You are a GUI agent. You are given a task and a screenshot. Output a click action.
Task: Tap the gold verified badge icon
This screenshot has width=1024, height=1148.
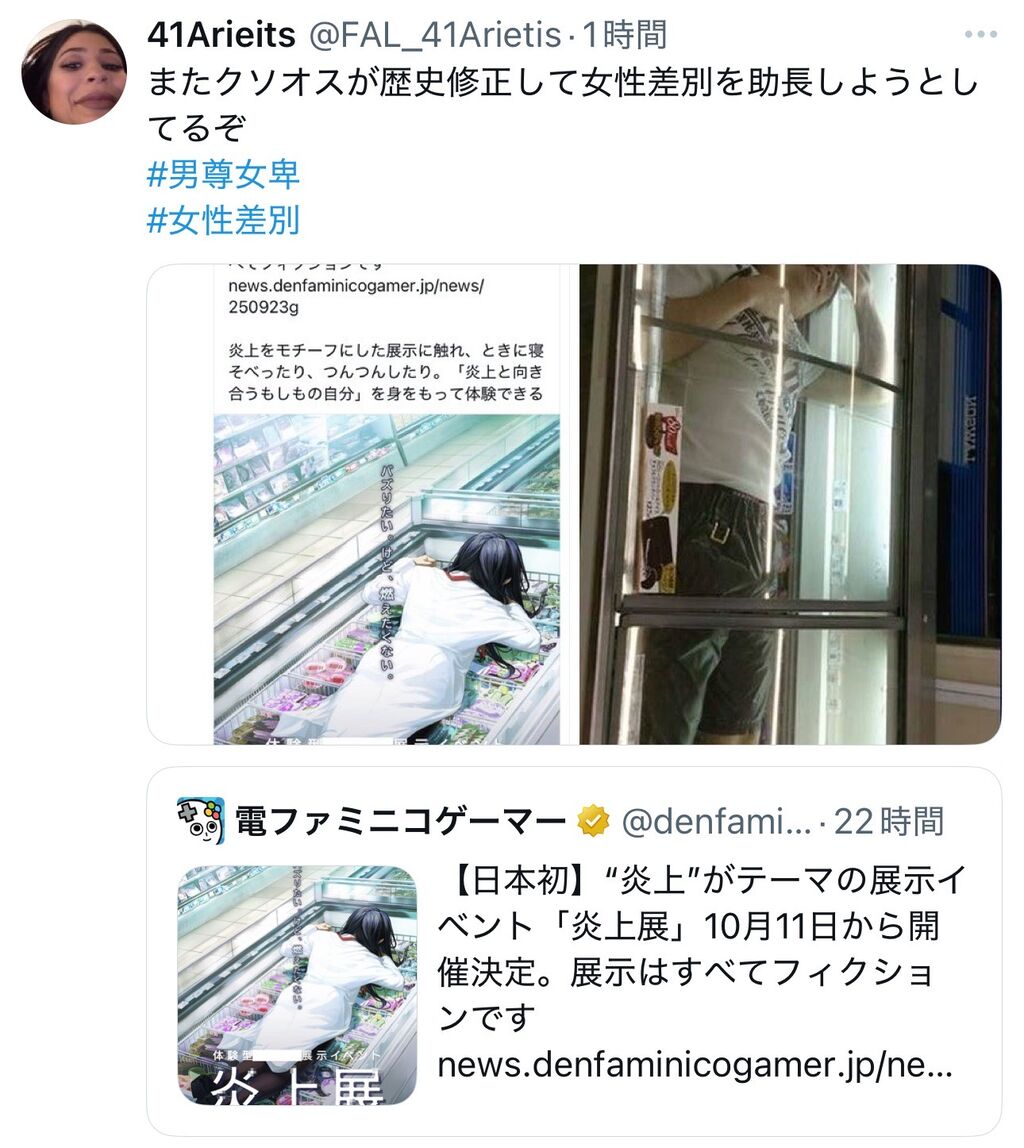(x=593, y=821)
